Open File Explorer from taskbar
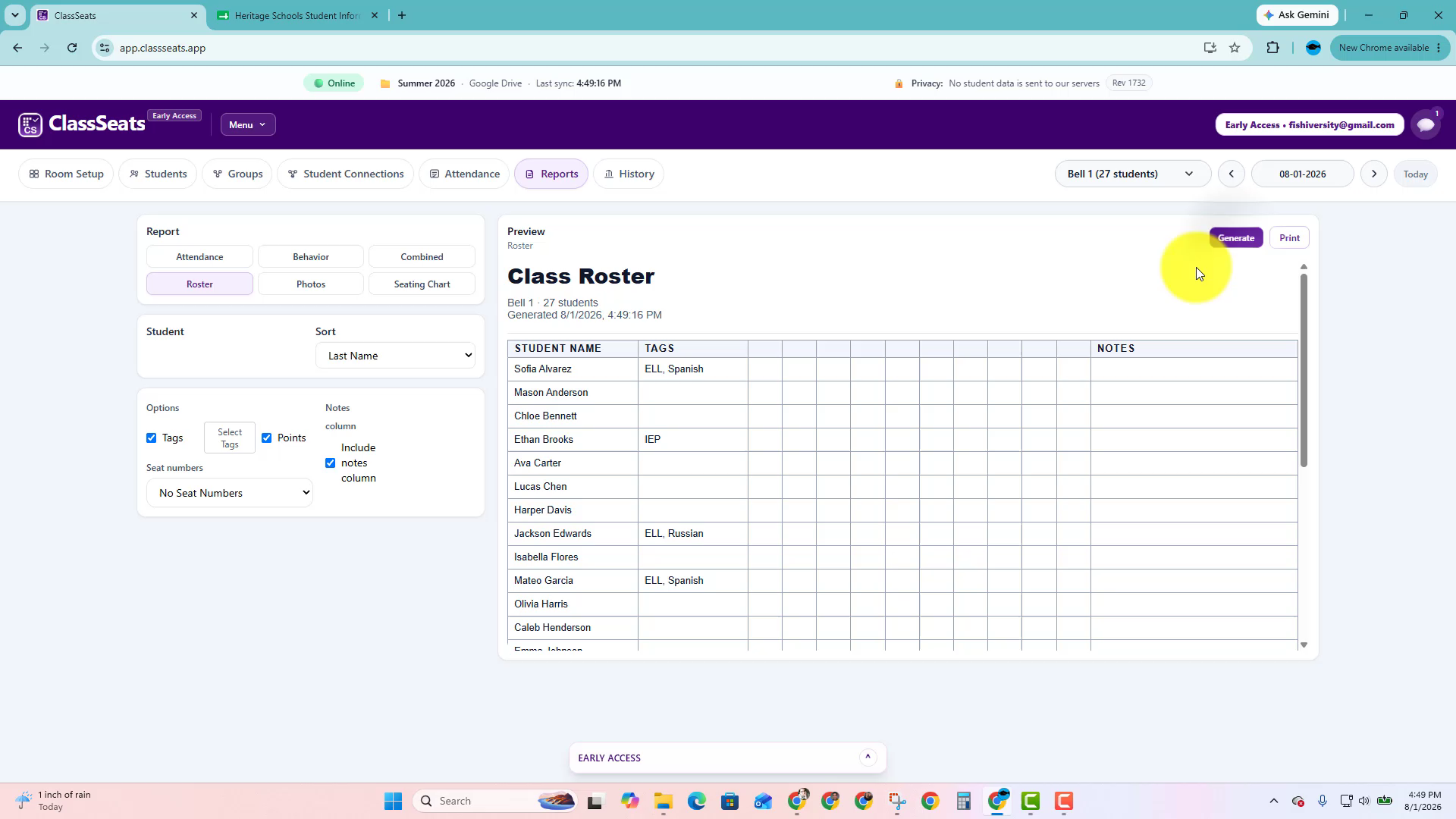 [664, 801]
